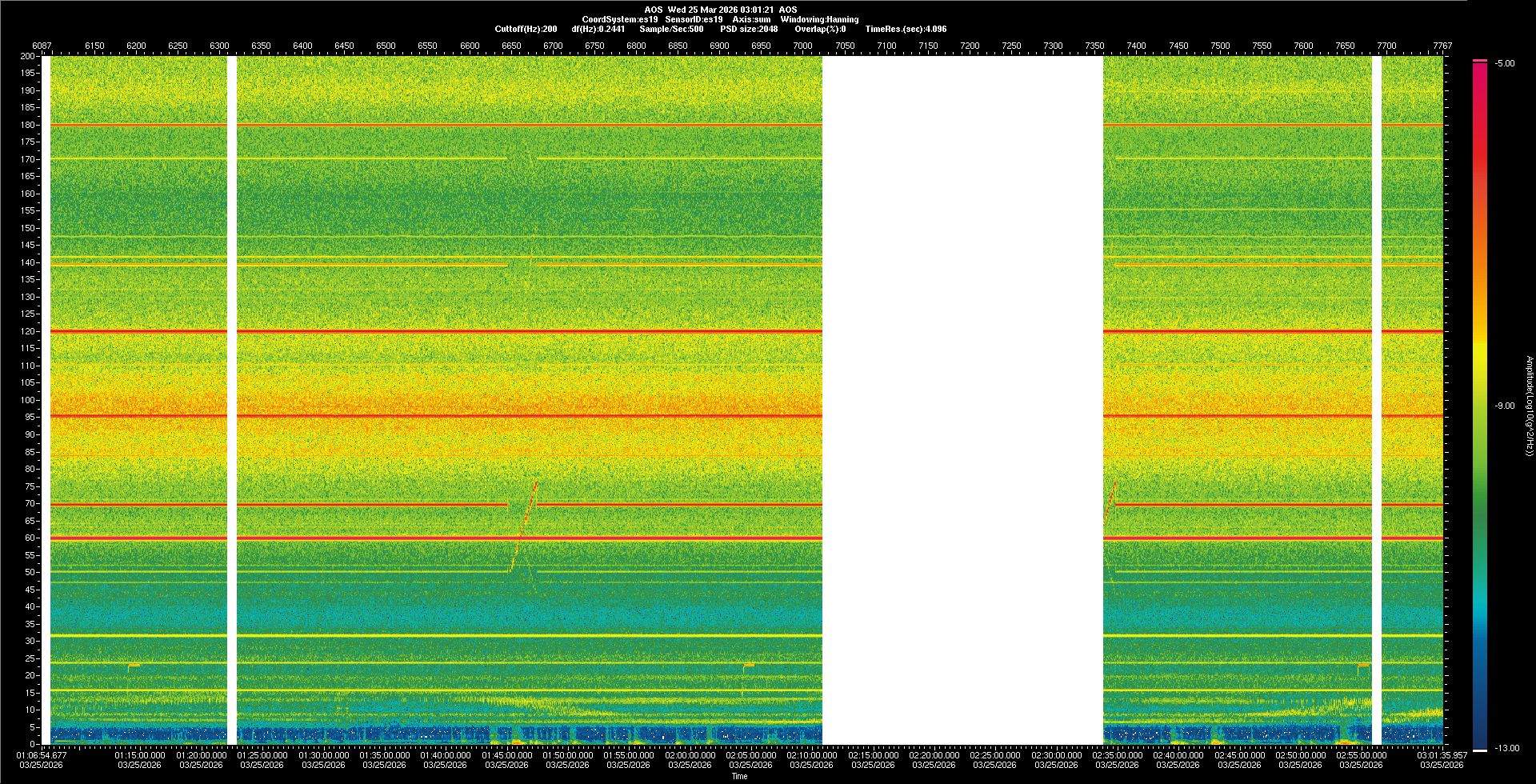
Task: Click the Time axis title at bottom
Action: coord(739,777)
